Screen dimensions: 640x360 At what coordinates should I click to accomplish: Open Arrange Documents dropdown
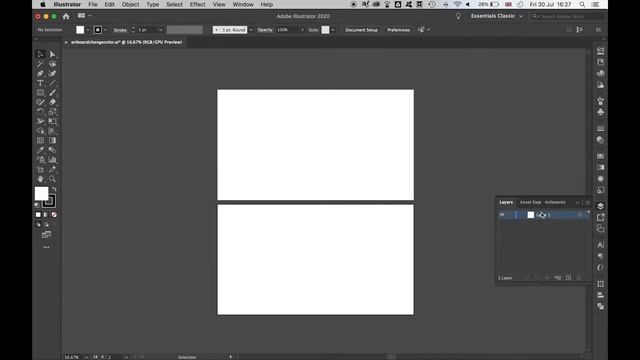pos(84,16)
